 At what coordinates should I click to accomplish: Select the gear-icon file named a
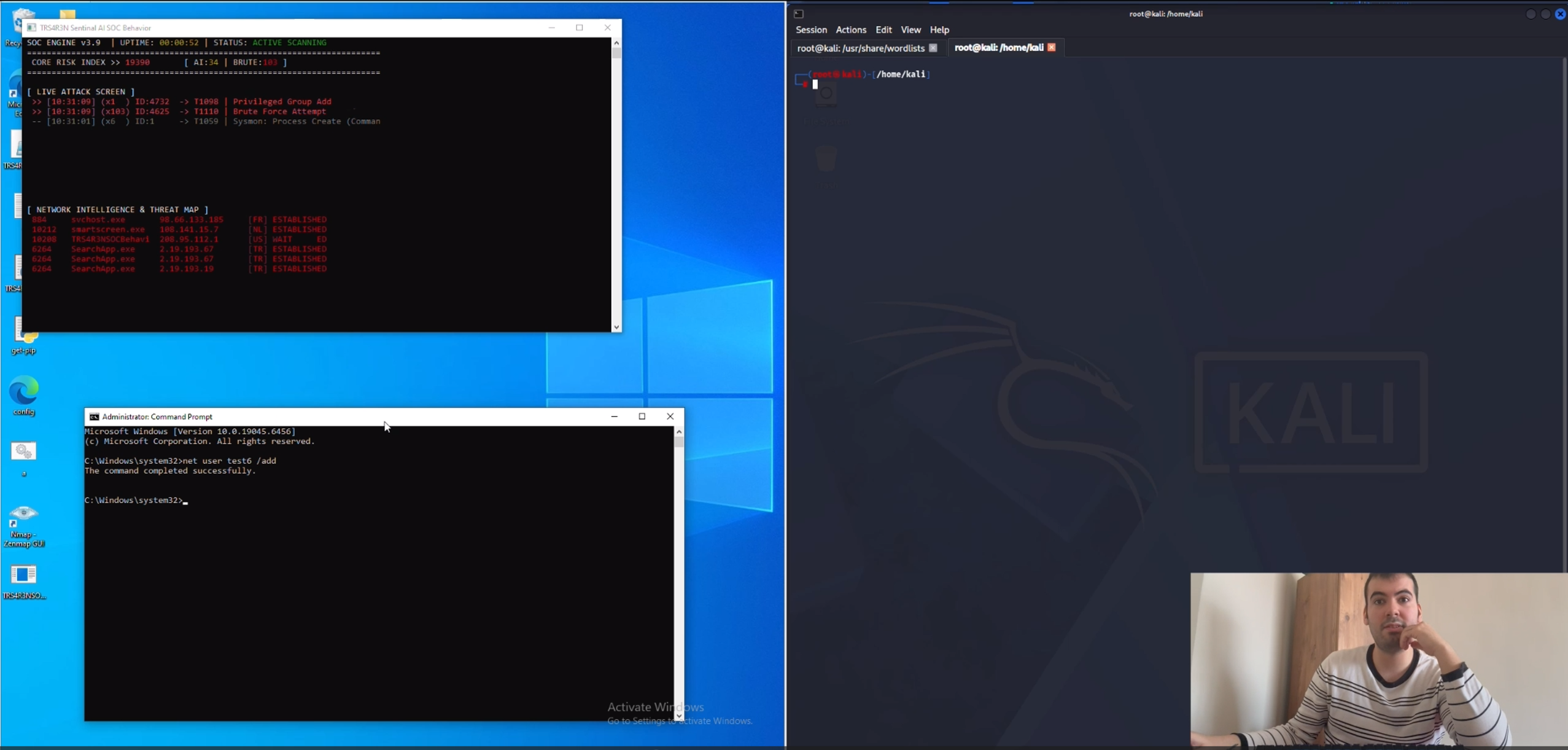click(24, 452)
